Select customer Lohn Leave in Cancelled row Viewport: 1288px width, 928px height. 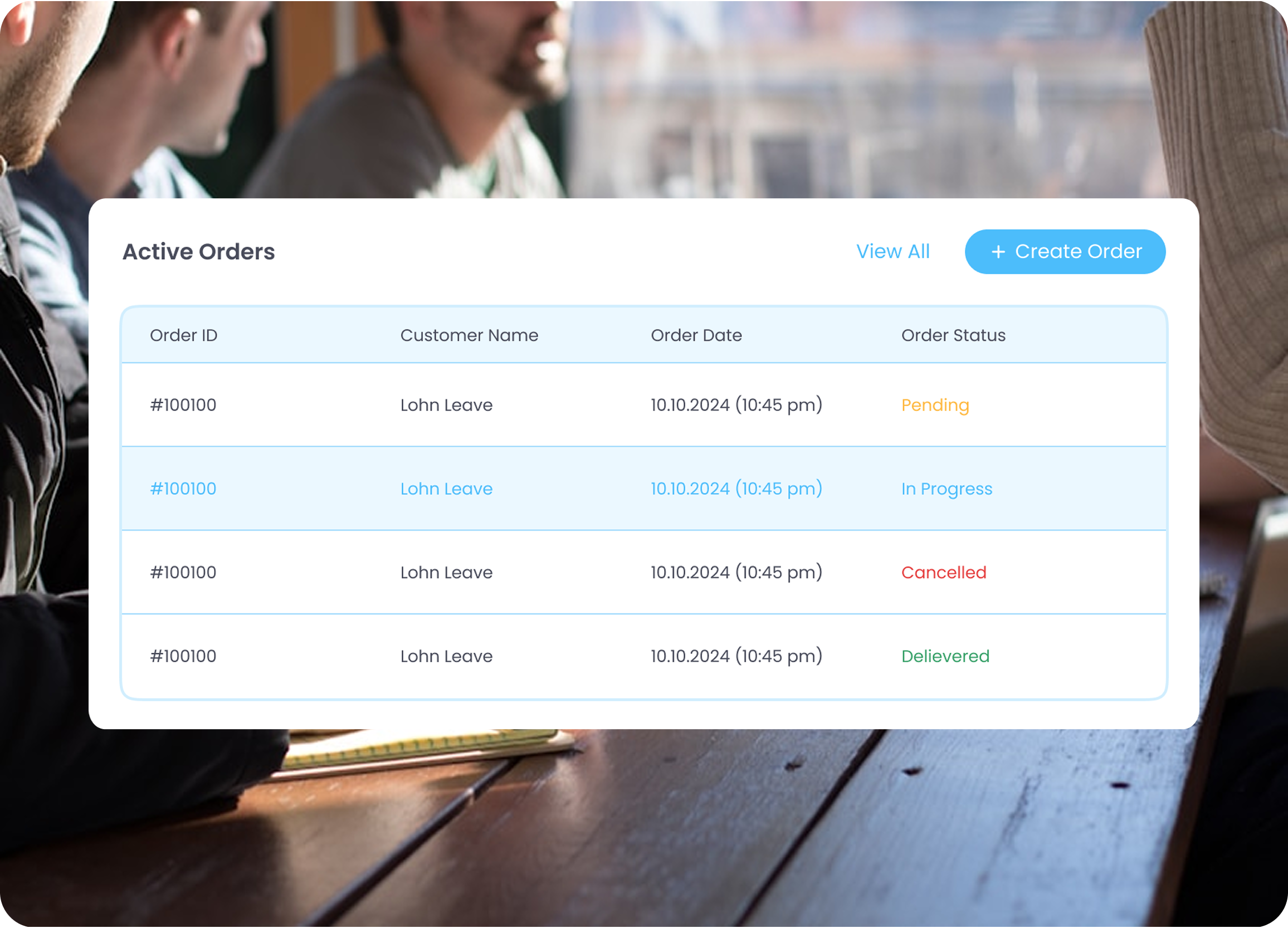[446, 572]
